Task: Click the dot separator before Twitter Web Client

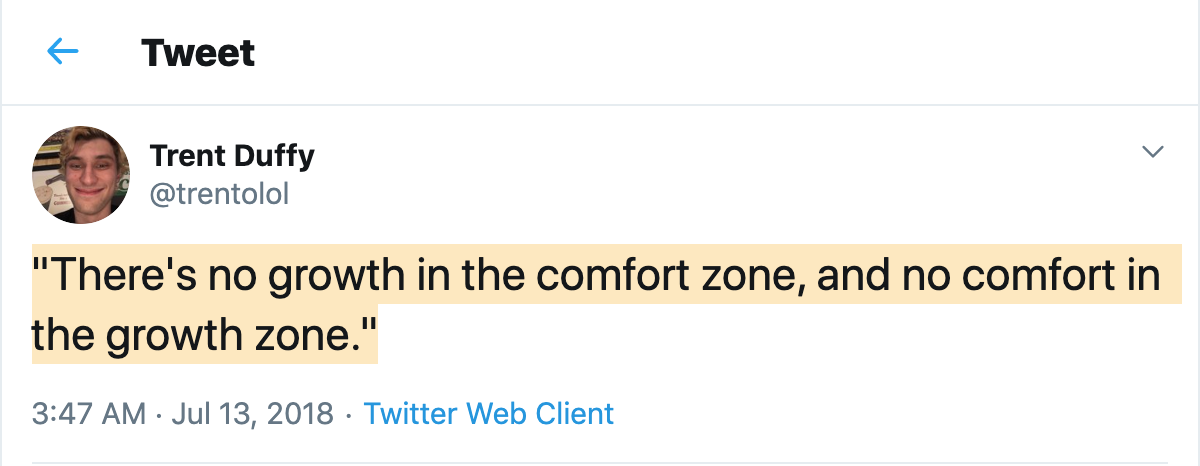Action: point(348,413)
